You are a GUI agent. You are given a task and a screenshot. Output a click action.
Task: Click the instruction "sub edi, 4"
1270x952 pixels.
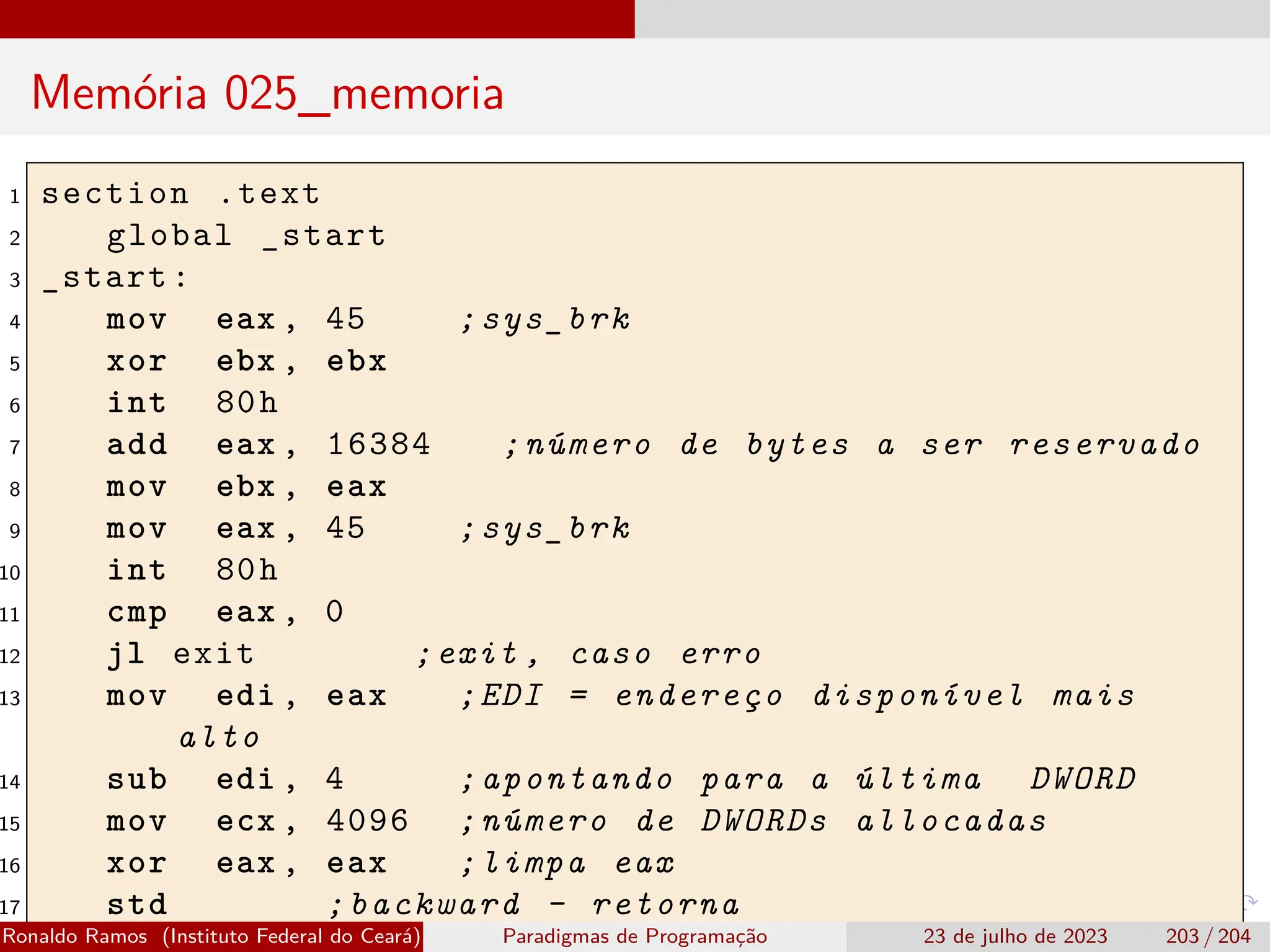click(225, 780)
